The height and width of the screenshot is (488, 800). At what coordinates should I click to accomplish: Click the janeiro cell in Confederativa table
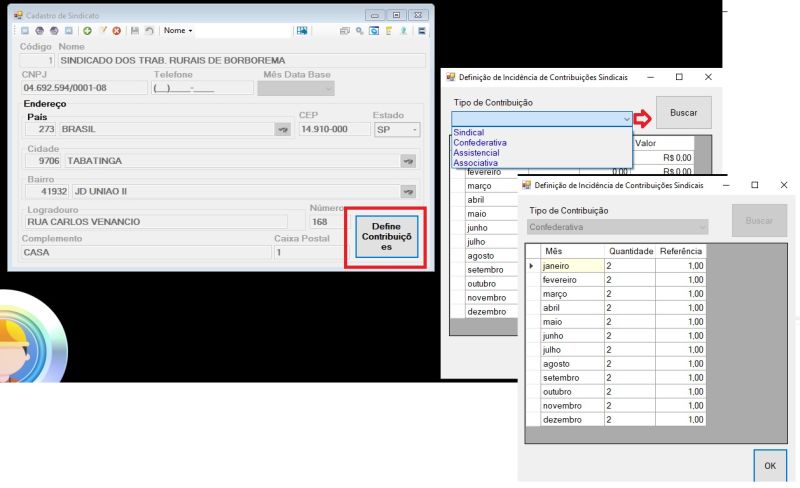(x=572, y=266)
